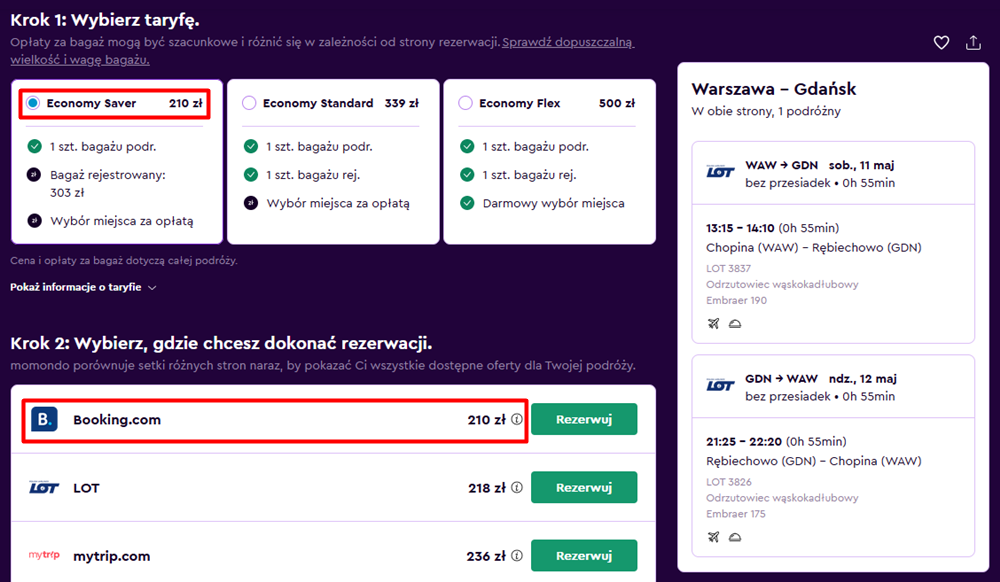
Task: Click green check for Economy Standard carry-on bag
Action: (x=251, y=147)
